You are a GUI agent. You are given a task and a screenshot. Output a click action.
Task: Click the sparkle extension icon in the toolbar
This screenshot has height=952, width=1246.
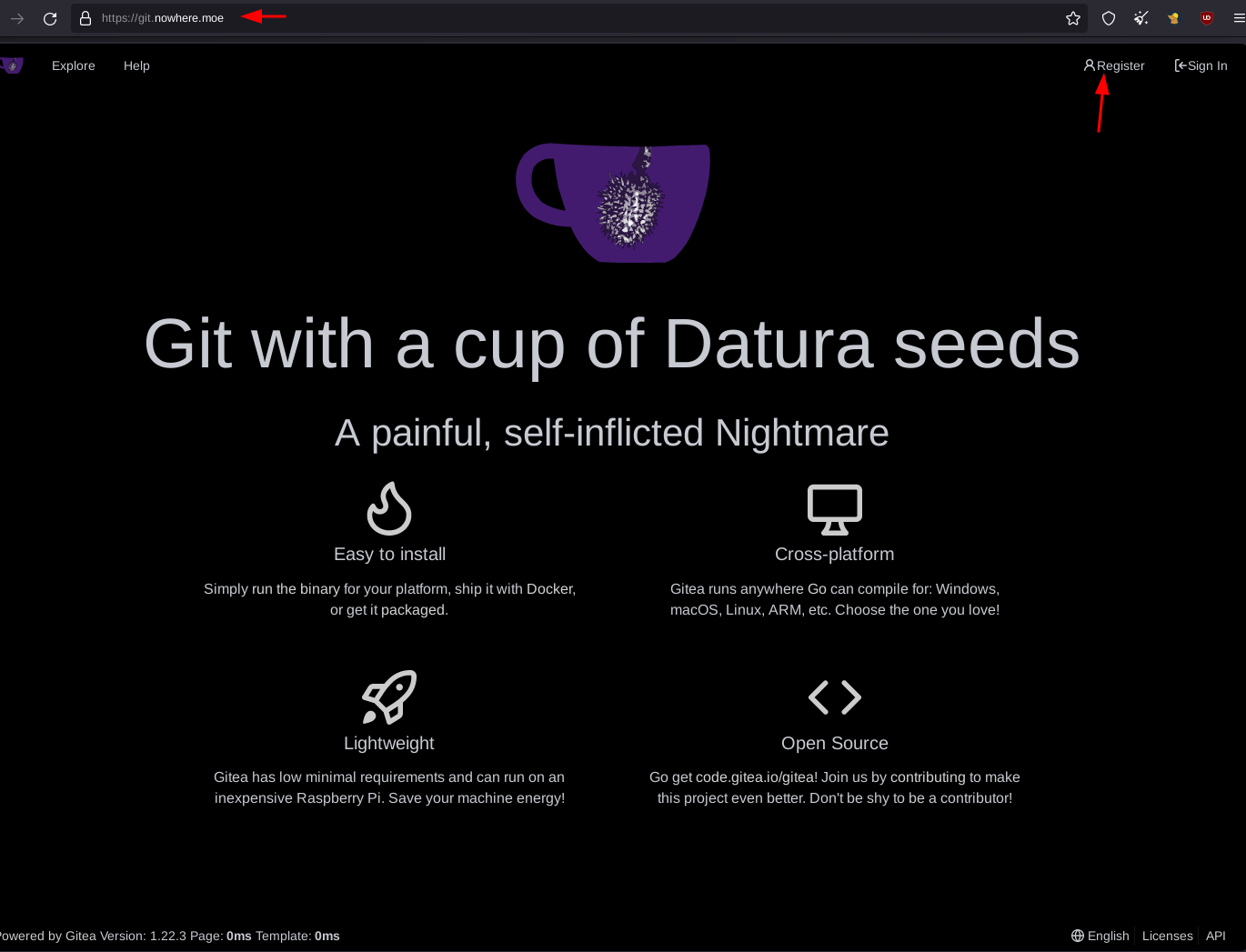tap(1141, 18)
